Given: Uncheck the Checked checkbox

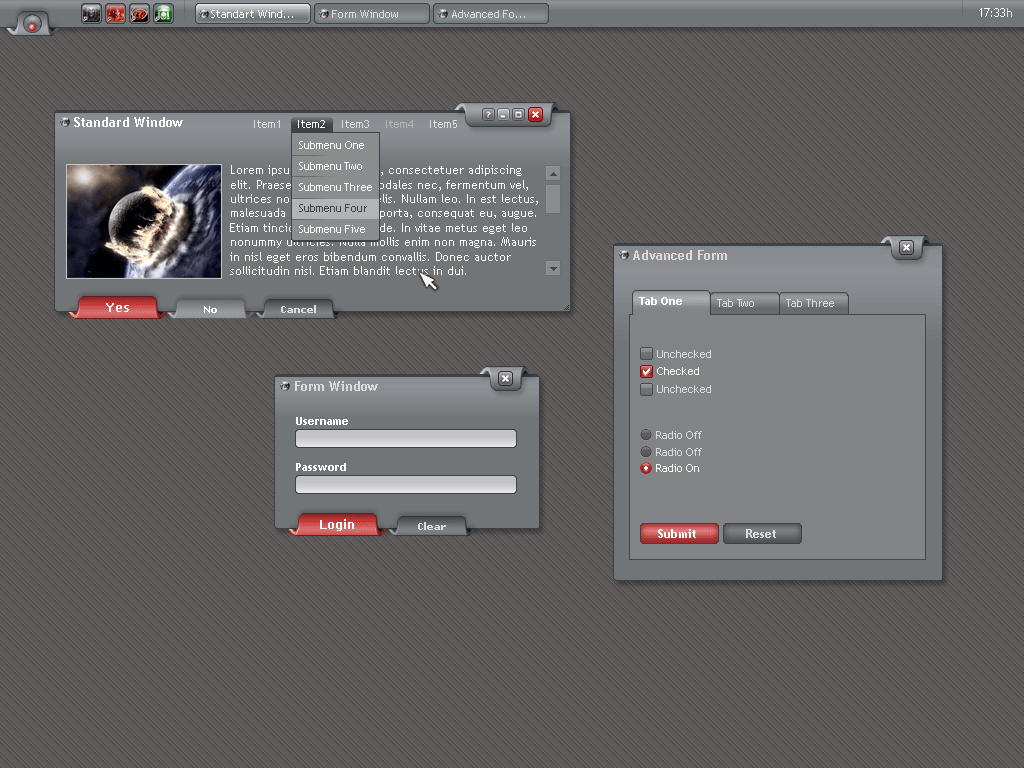Looking at the screenshot, I should 646,371.
